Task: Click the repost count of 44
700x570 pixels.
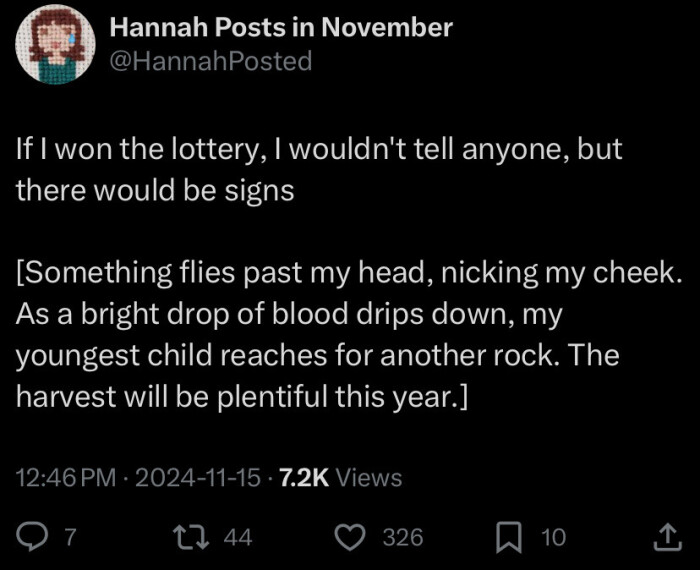Action: tap(237, 538)
